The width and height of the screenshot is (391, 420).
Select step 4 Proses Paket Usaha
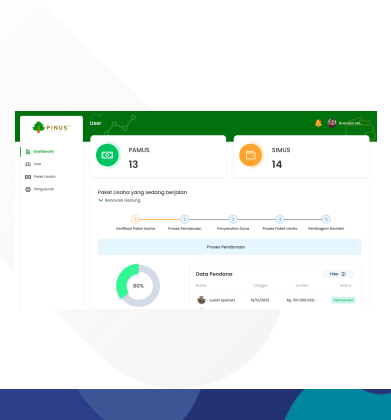point(280,219)
